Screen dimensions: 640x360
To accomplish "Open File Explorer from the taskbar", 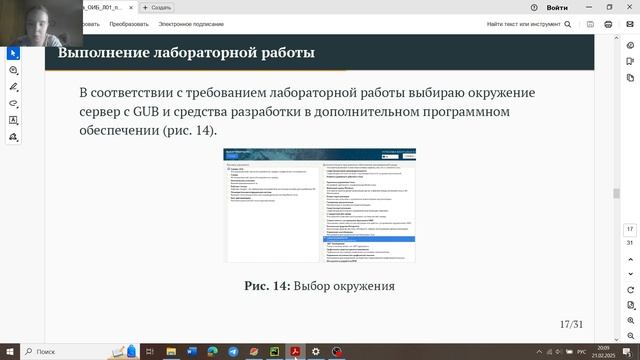I will (171, 351).
